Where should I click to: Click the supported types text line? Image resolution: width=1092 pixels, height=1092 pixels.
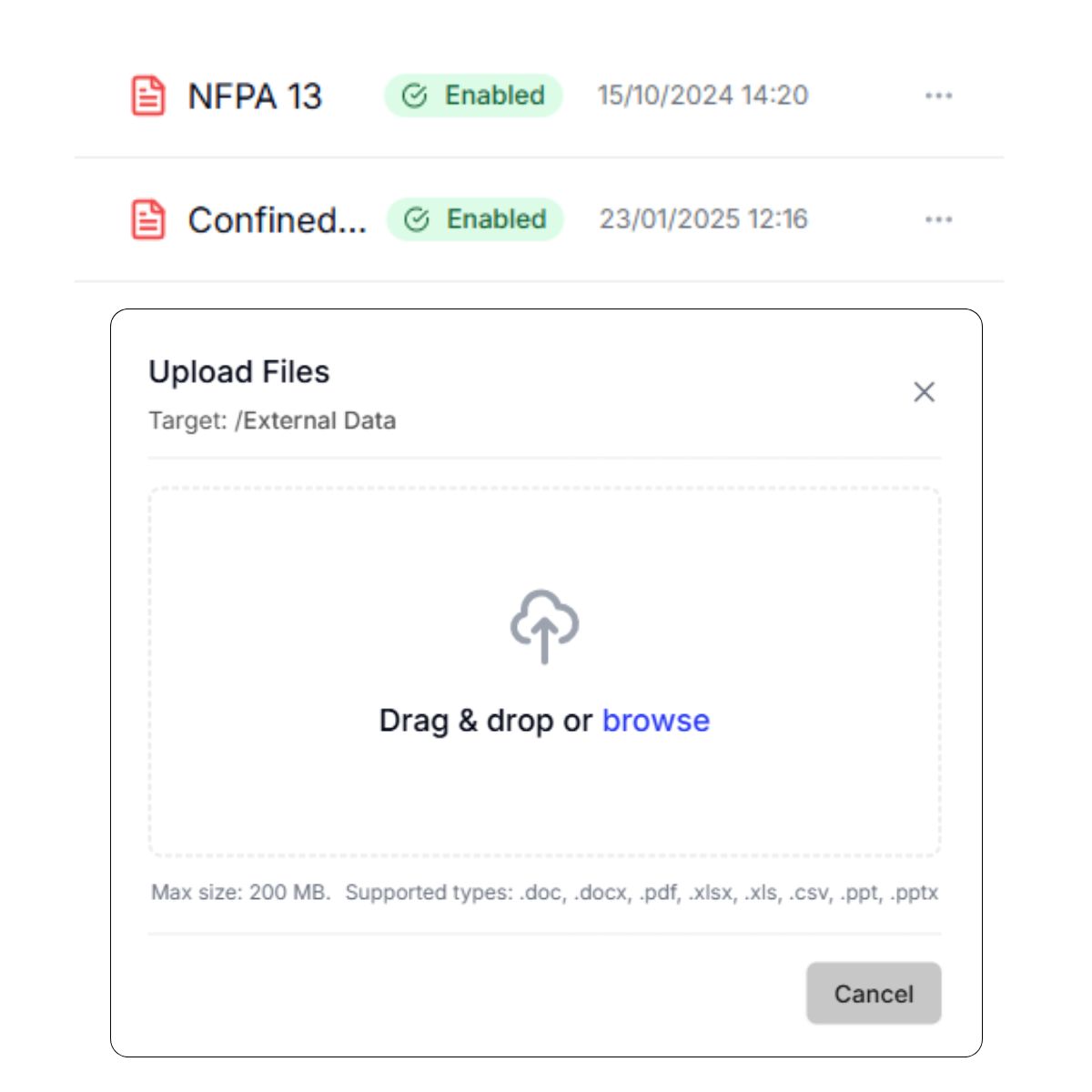pos(642,893)
